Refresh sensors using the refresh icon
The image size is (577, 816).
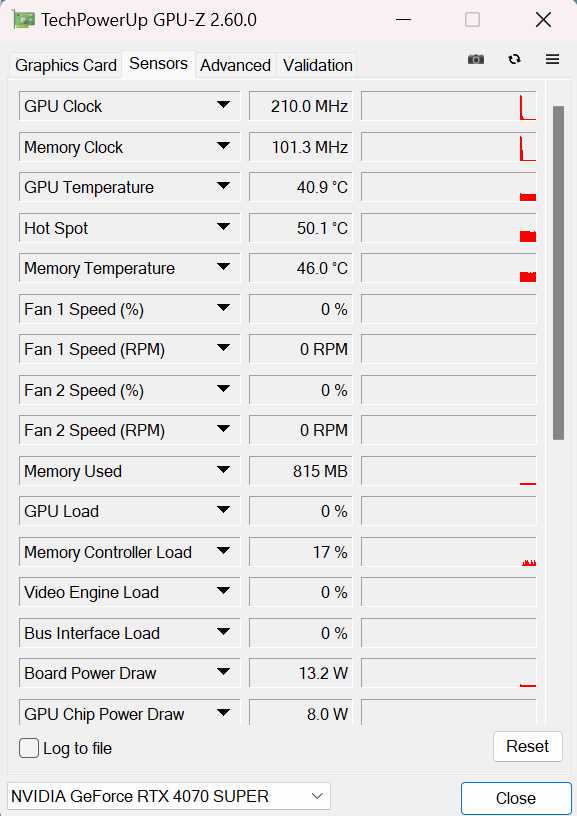click(514, 59)
